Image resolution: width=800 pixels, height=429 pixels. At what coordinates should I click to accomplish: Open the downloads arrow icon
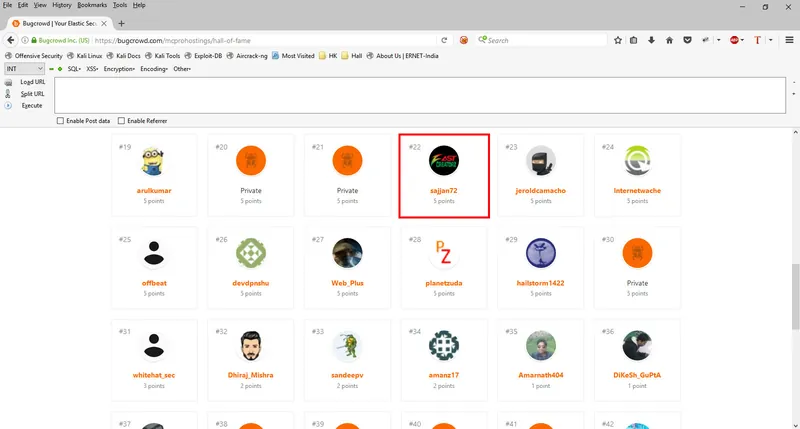click(652, 40)
